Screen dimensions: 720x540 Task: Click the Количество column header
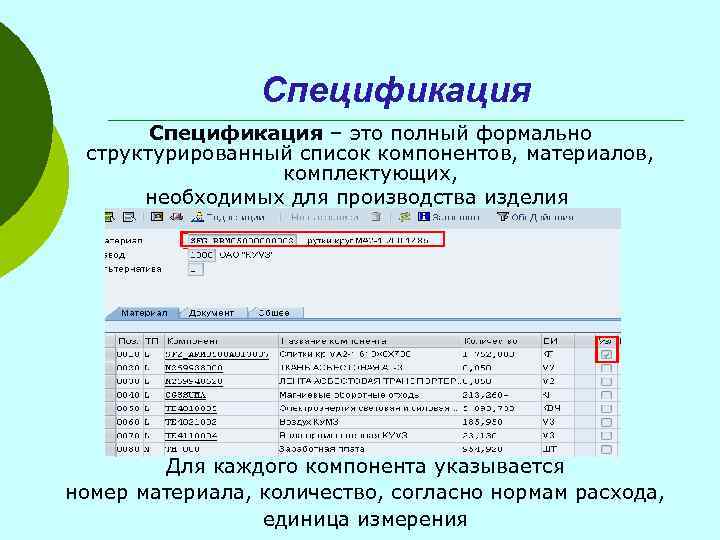point(501,341)
